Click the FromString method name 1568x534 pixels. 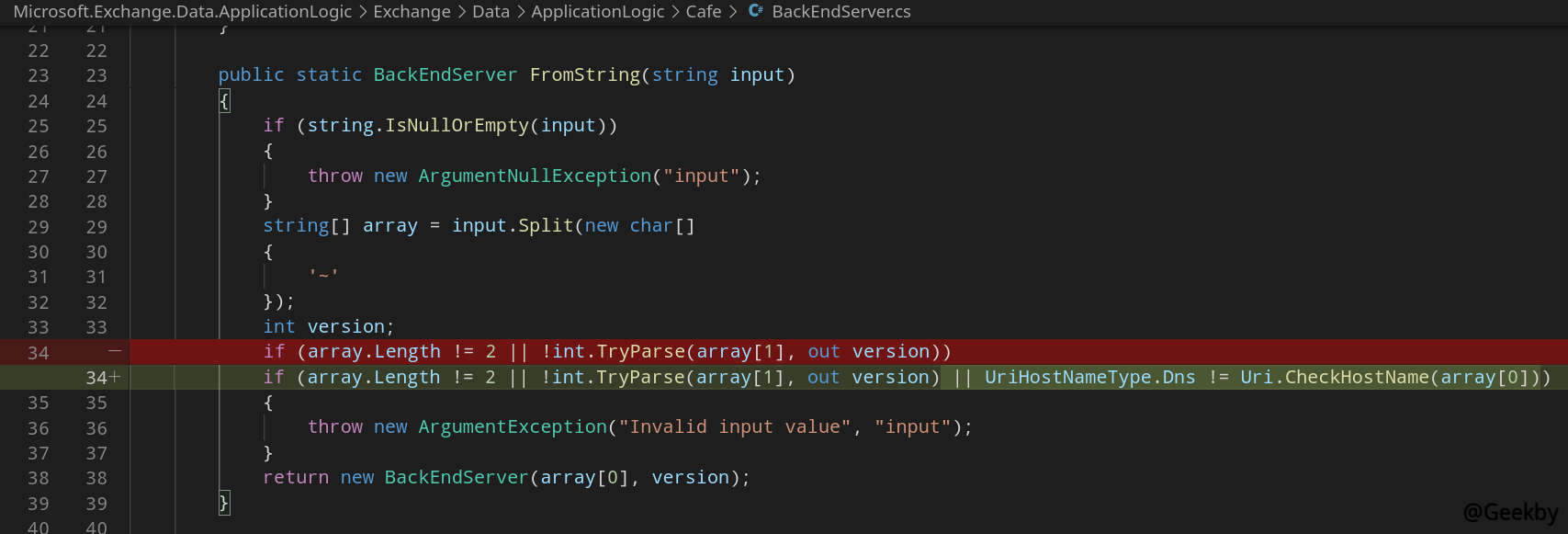click(584, 75)
